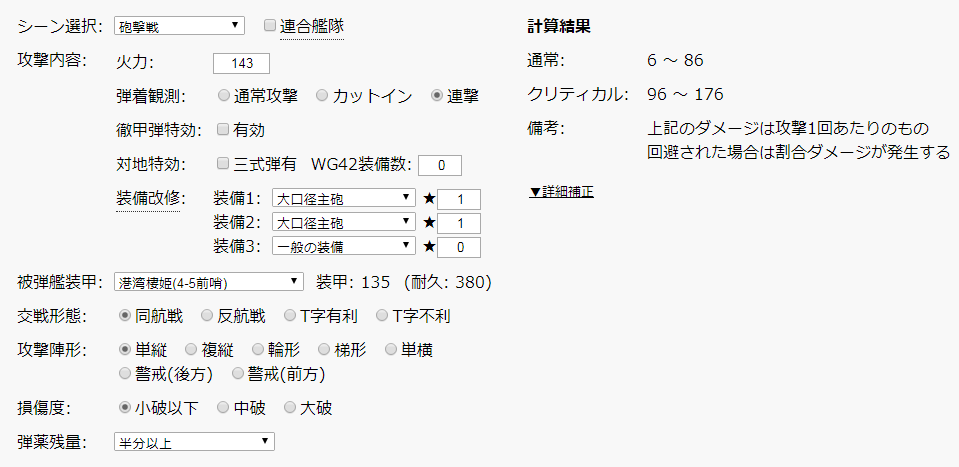Image resolution: width=959 pixels, height=467 pixels.
Task: Open the 被弾艦装甲 target dropdown
Action: (x=208, y=282)
